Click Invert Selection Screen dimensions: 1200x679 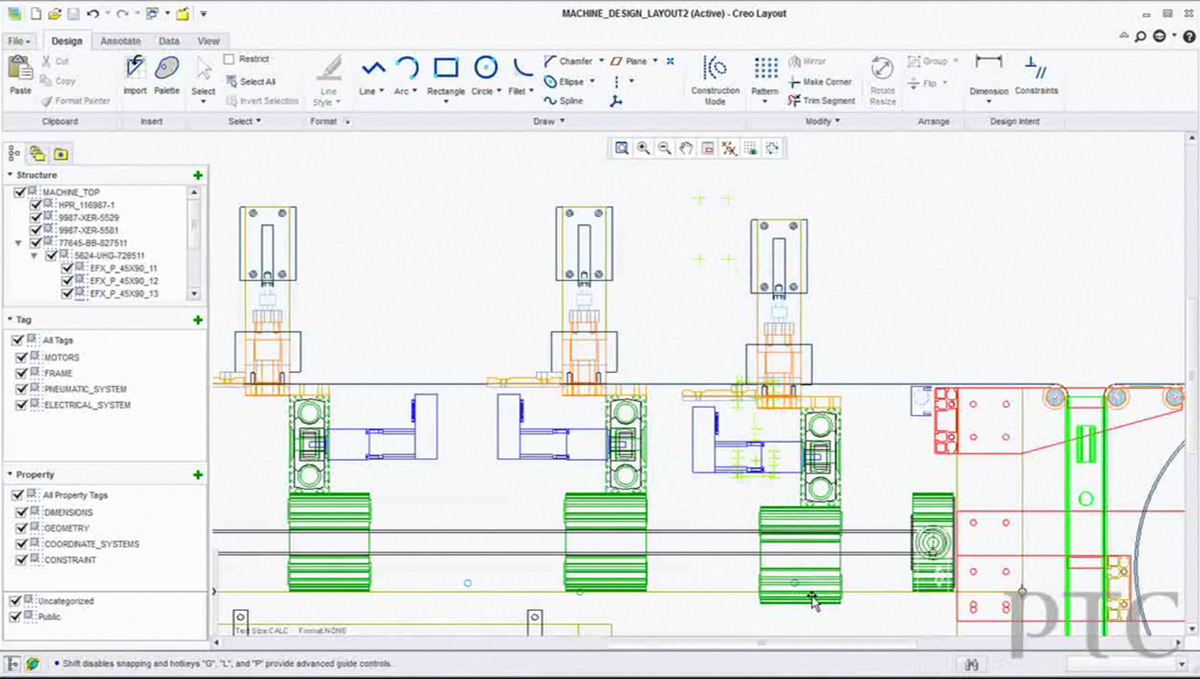(x=263, y=100)
